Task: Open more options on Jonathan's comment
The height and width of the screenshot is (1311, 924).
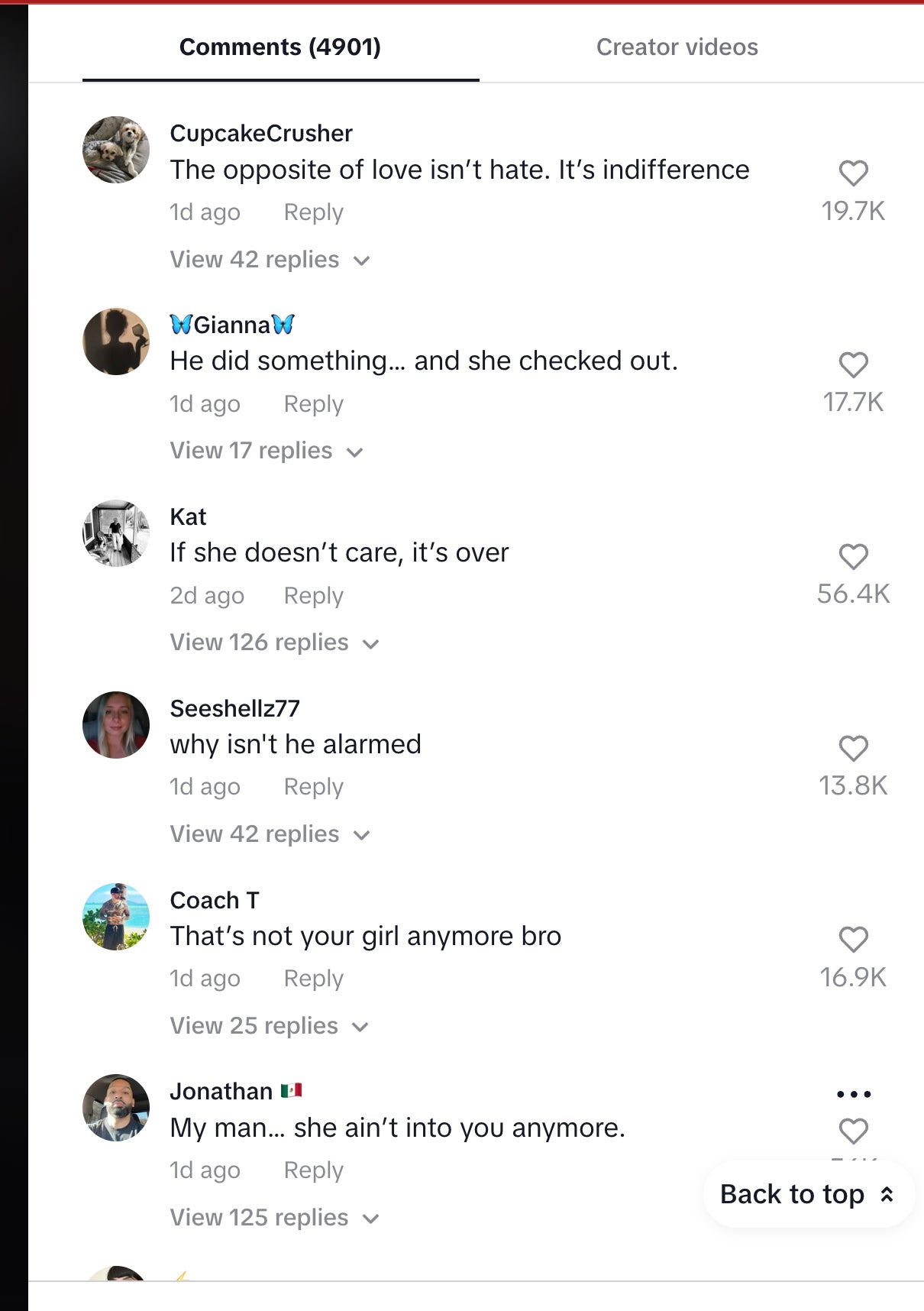Action: click(853, 1094)
